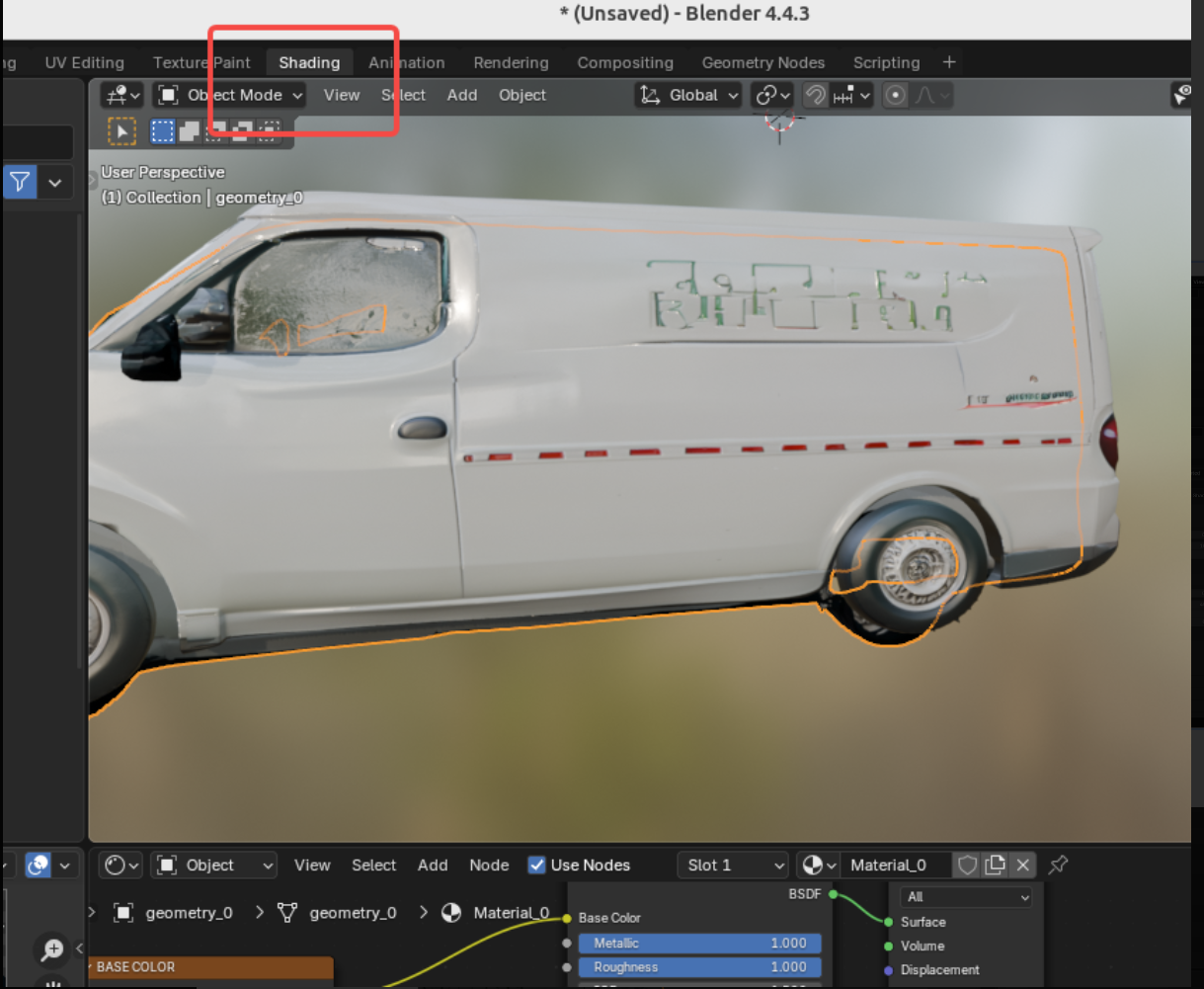Click the Roughness value slider
This screenshot has width=1204, height=989.
coord(699,967)
